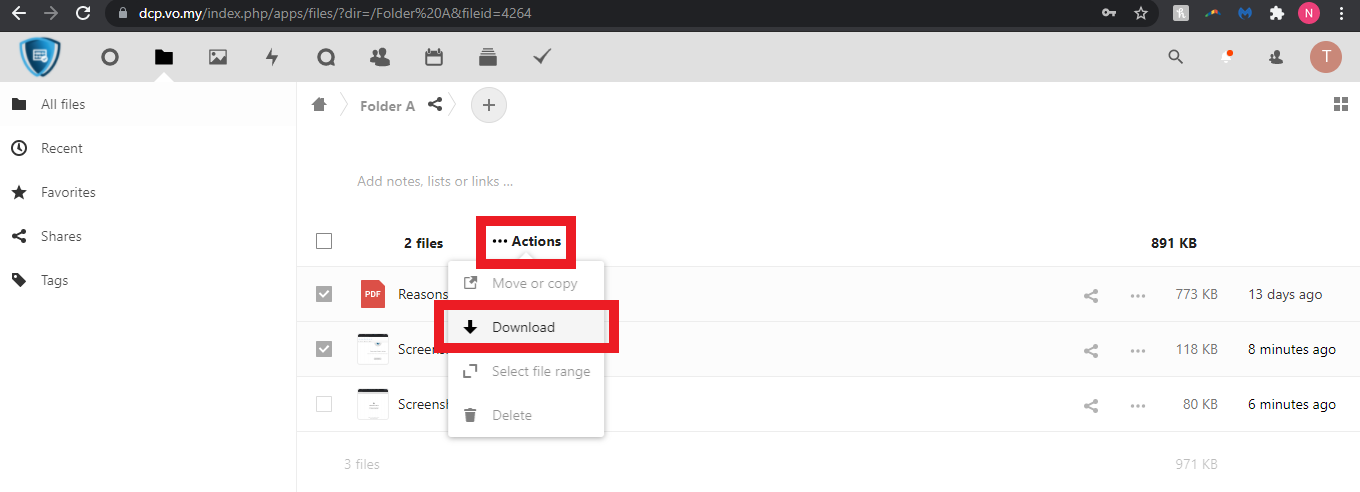This screenshot has height=492, width=1360.
Task: Open the Photos app icon in top bar
Action: [218, 57]
